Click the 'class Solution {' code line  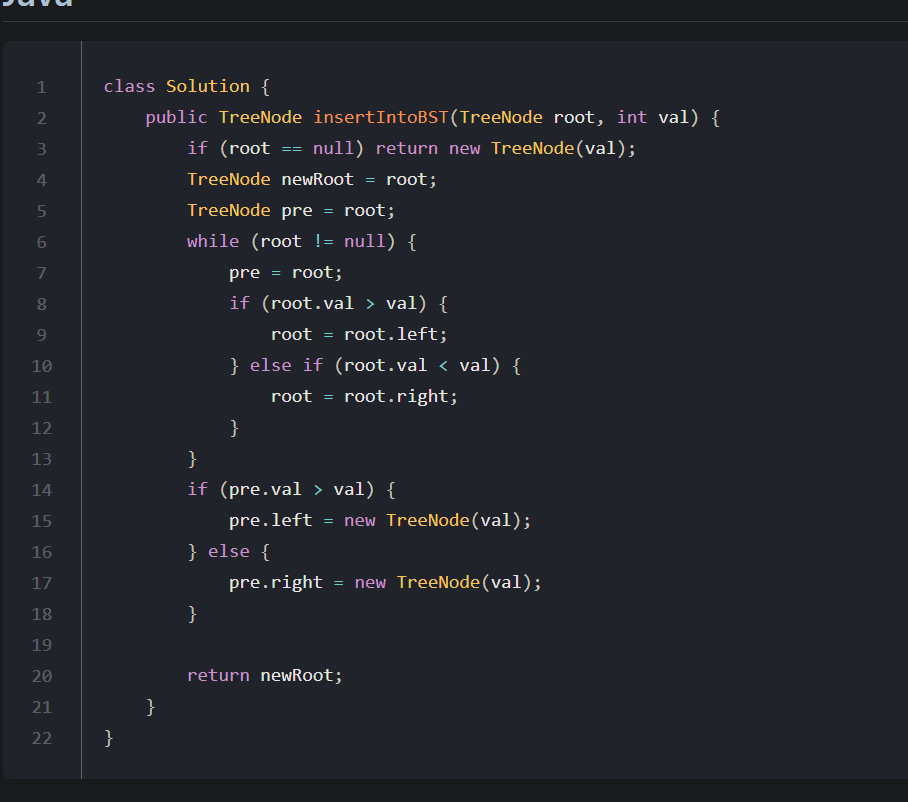(x=186, y=87)
